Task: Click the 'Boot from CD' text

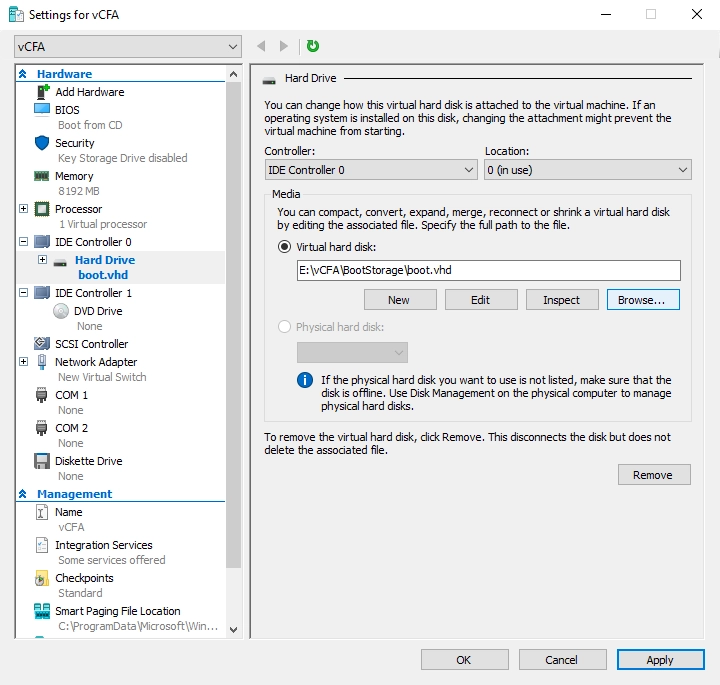Action: click(90, 125)
